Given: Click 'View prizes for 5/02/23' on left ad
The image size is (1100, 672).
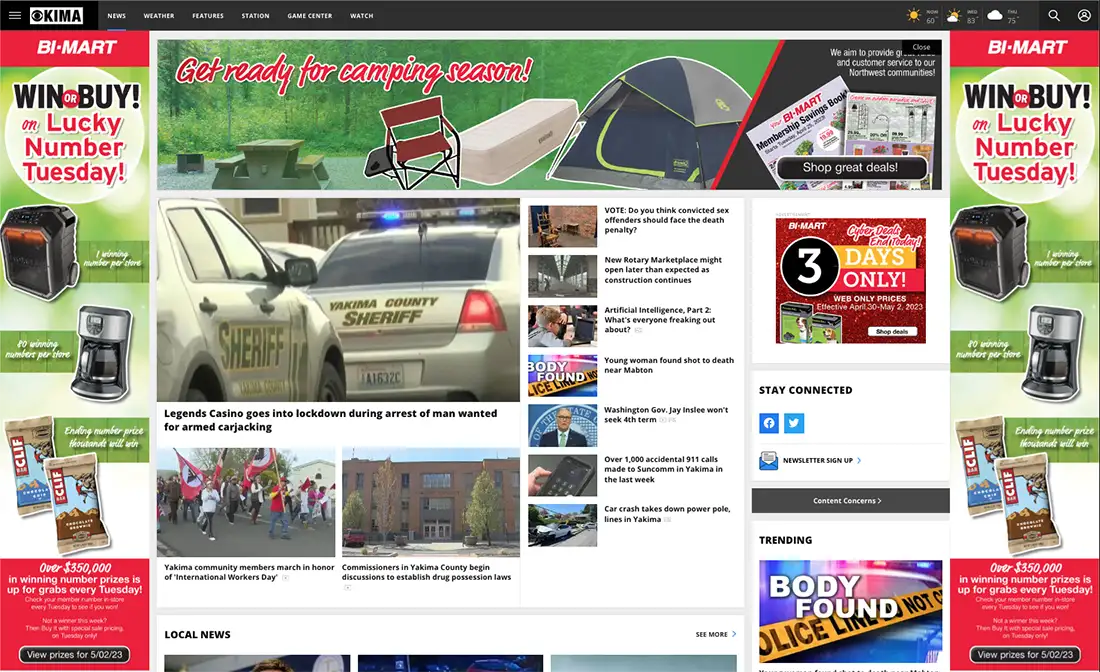Looking at the screenshot, I should tap(74, 654).
